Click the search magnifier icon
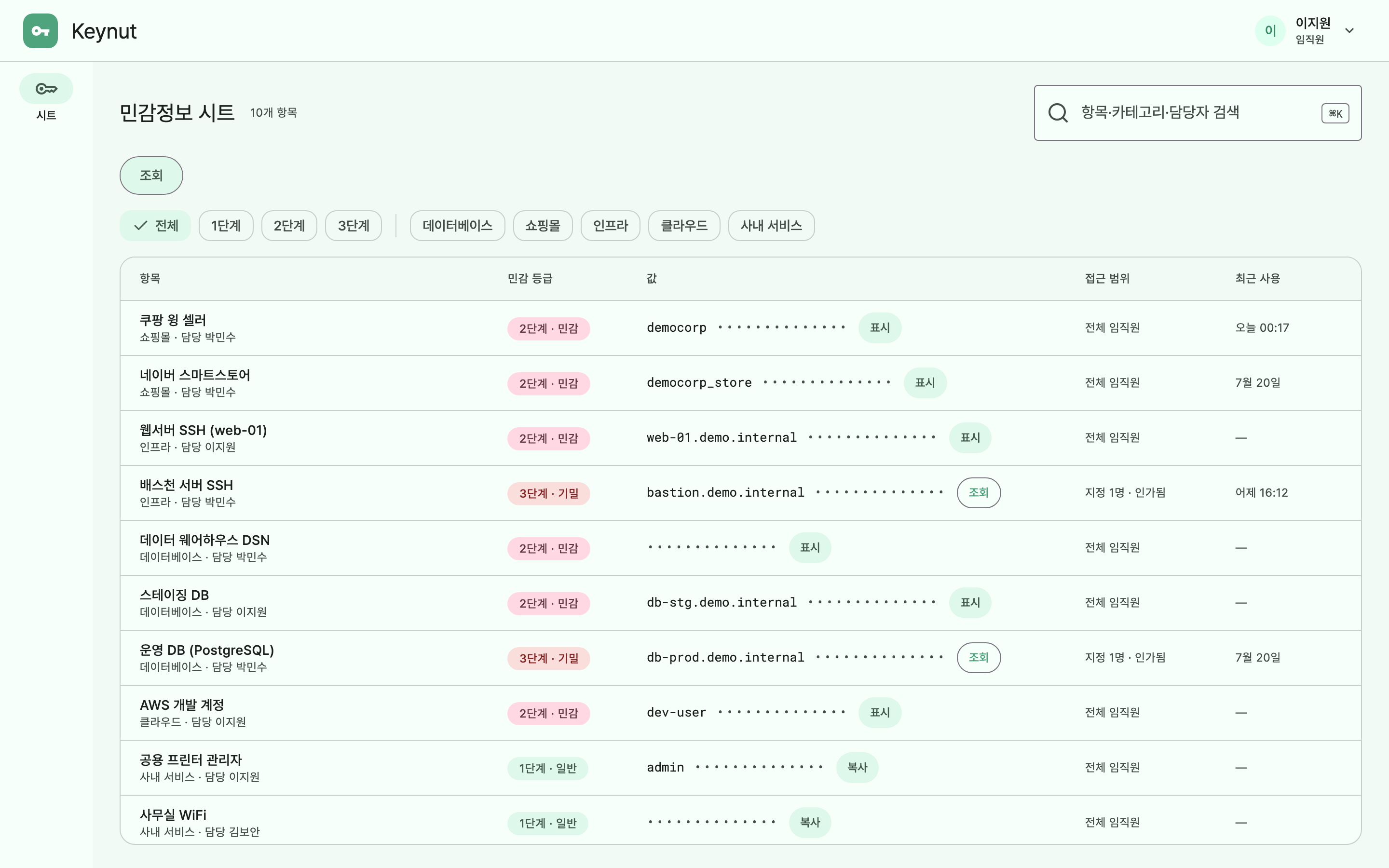This screenshot has height=868, width=1389. point(1058,112)
